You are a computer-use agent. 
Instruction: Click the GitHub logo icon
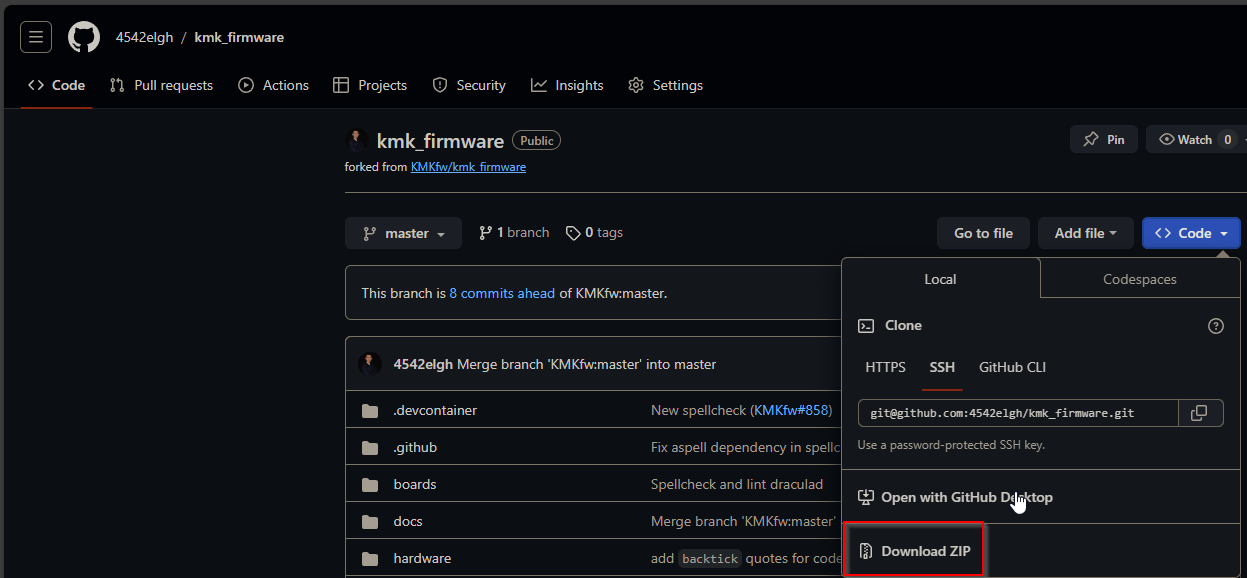pyautogui.click(x=84, y=37)
